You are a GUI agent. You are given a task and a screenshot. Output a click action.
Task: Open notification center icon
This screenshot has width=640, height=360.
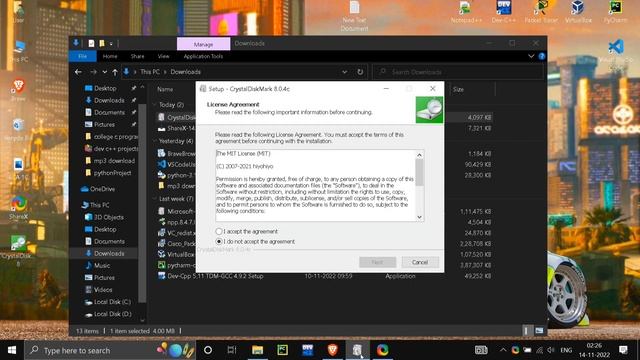623,350
